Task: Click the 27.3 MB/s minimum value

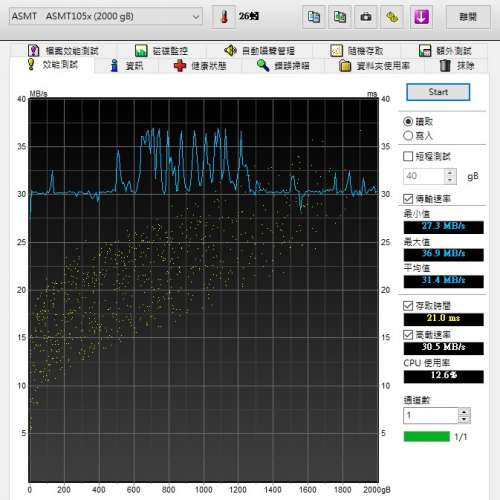Action: click(x=443, y=227)
